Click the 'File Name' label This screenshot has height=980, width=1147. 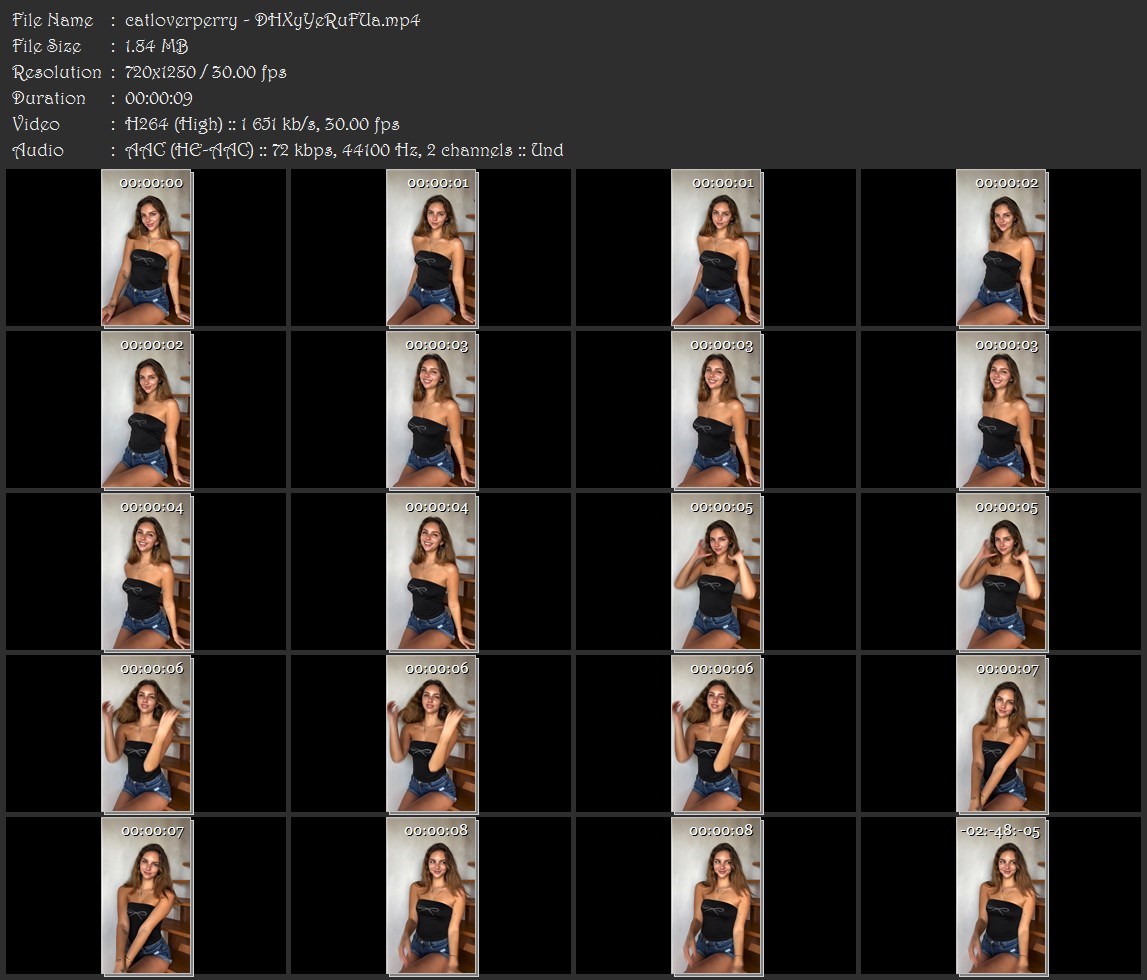53,20
